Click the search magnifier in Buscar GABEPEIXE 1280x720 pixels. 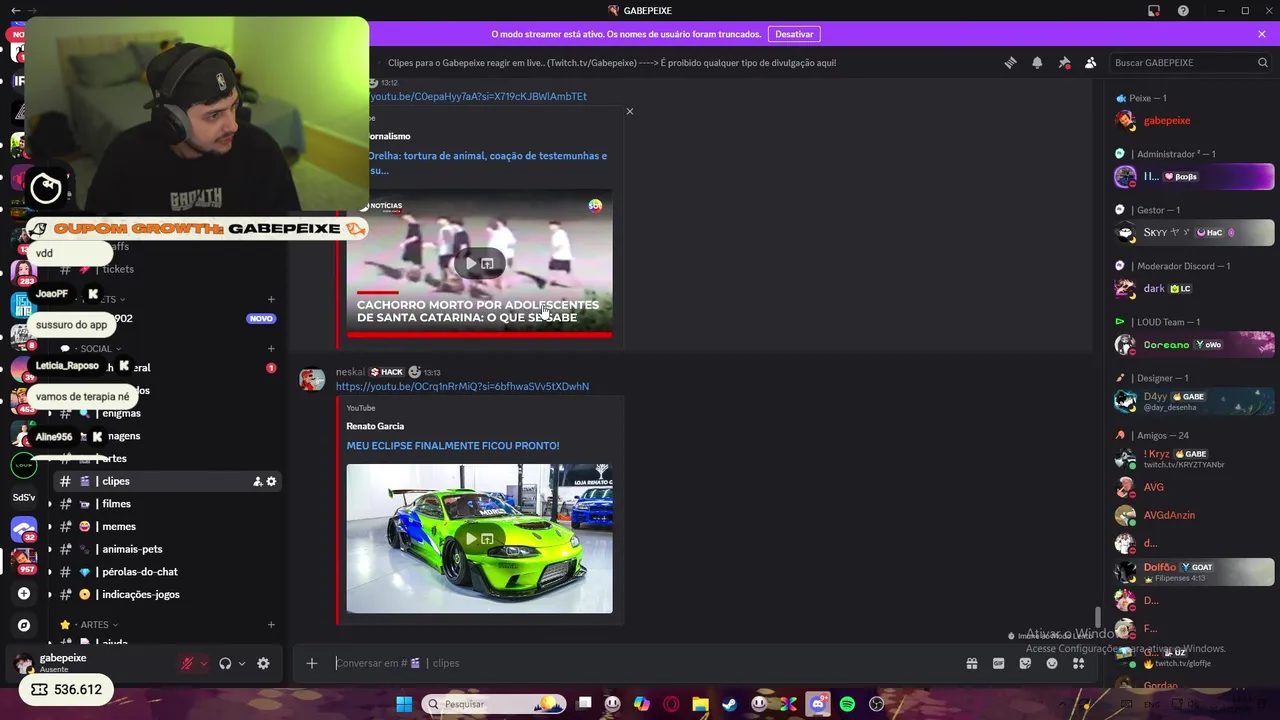[x=1263, y=62]
